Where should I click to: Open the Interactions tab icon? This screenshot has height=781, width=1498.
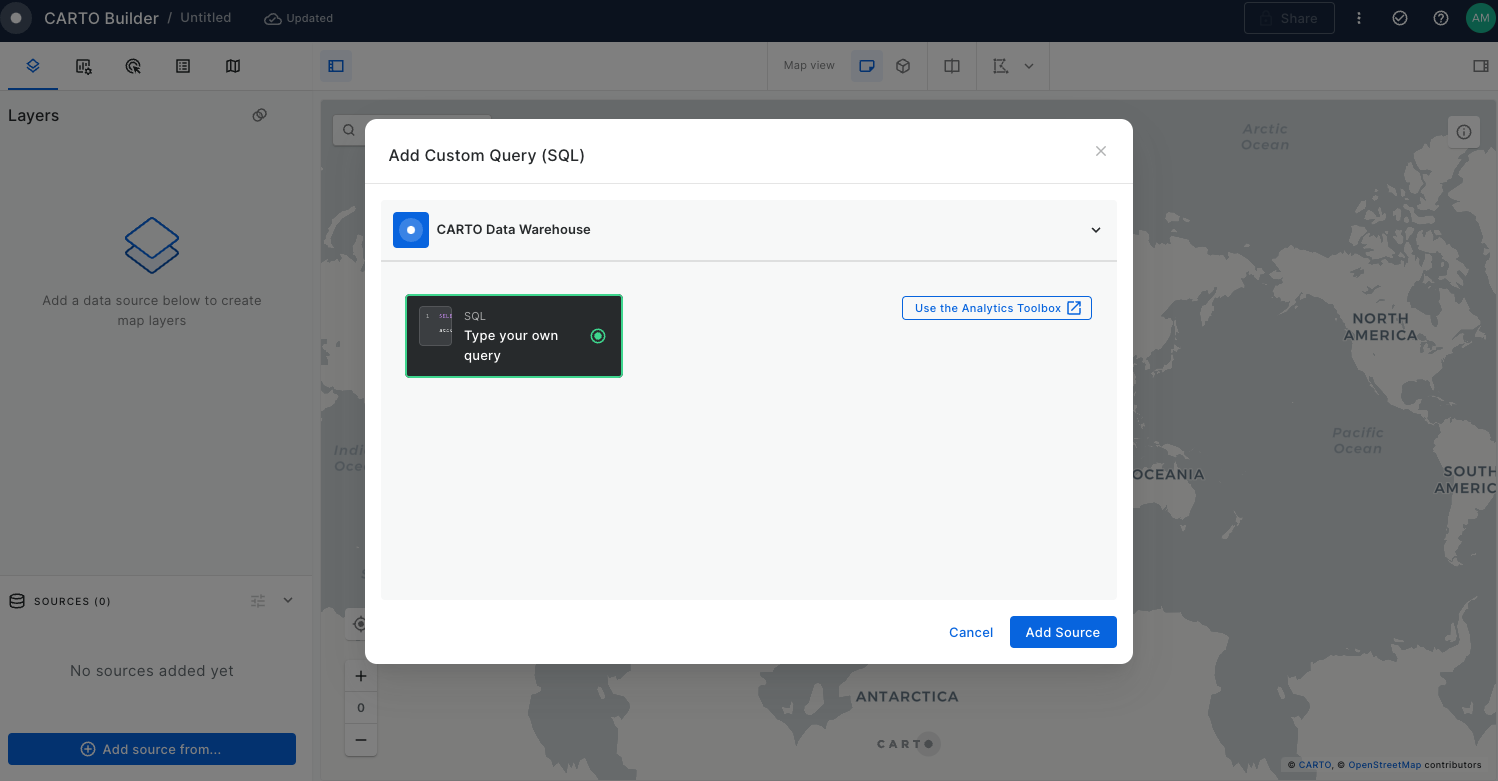(x=133, y=66)
